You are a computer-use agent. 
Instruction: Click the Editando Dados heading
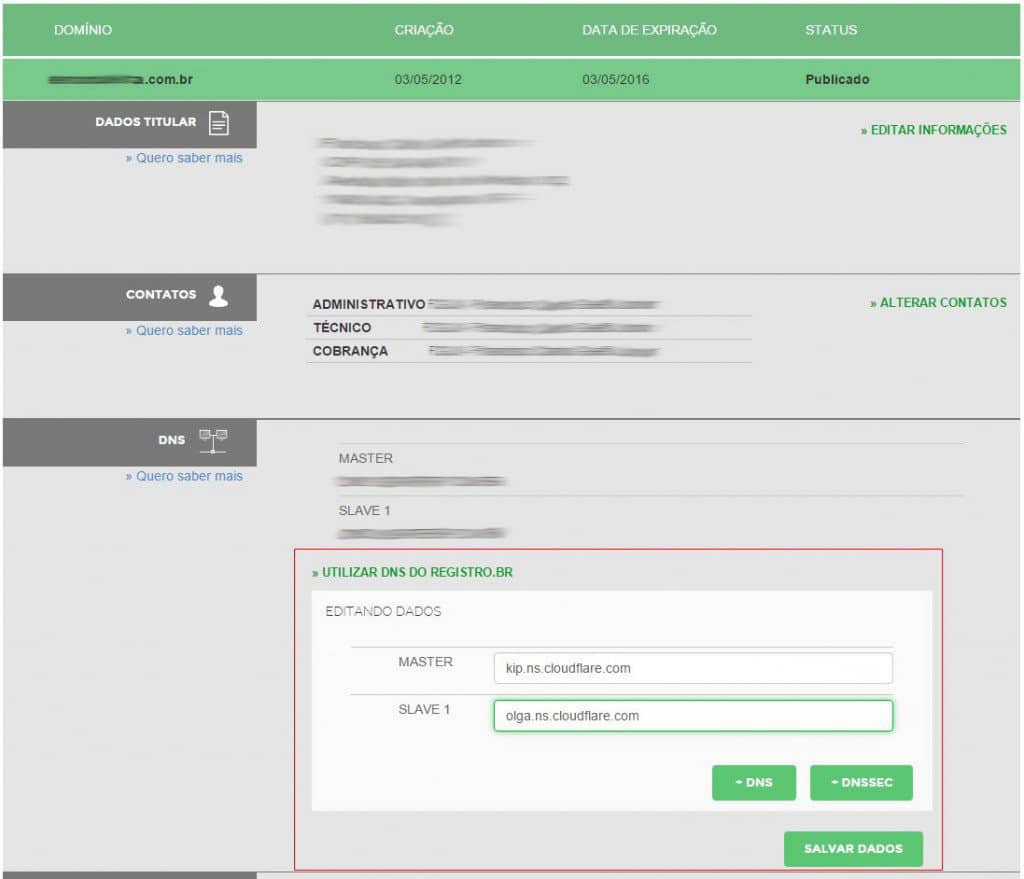click(x=383, y=611)
